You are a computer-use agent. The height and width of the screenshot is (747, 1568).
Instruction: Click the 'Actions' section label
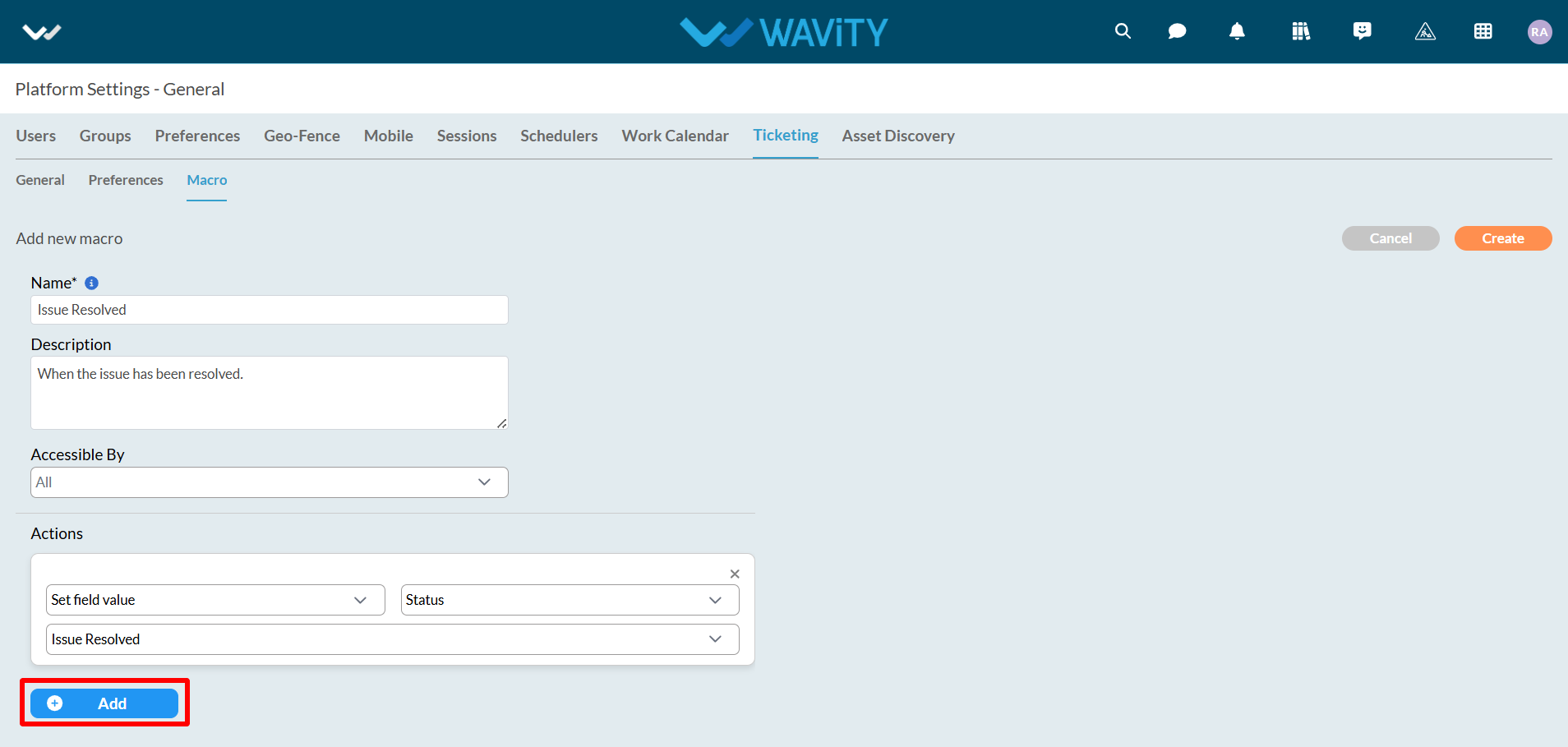pos(57,533)
